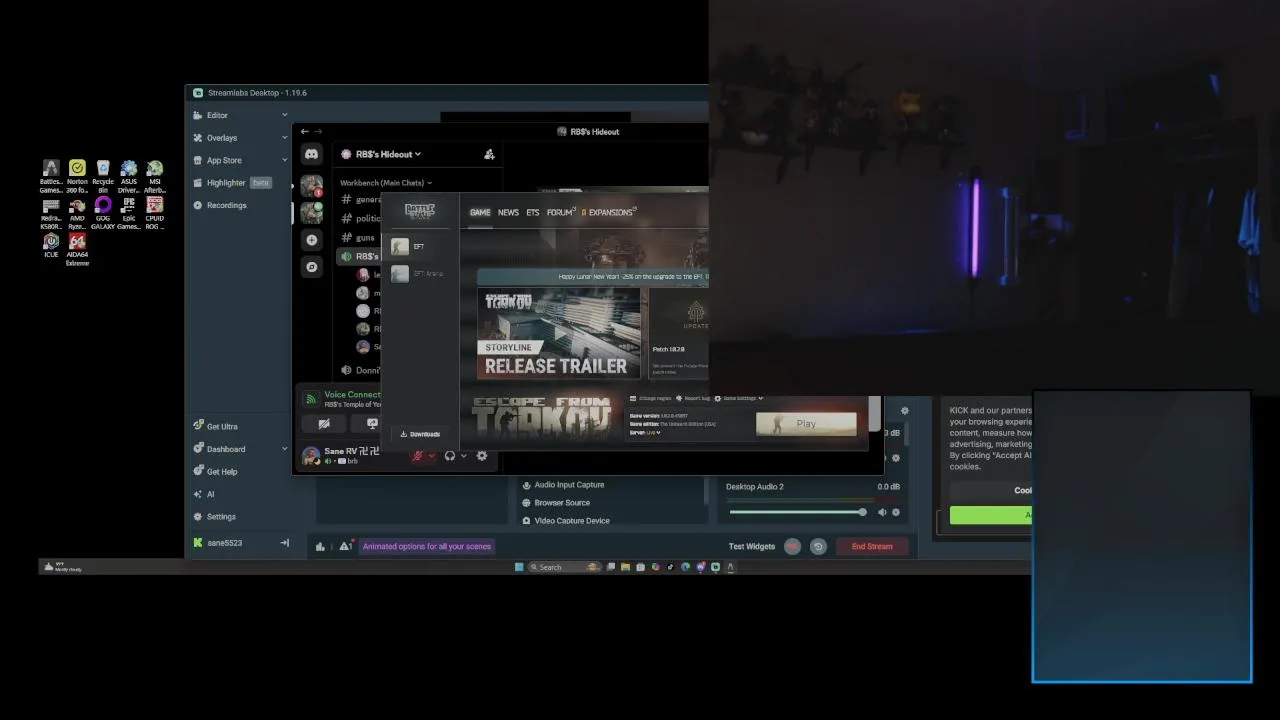Select NEWS tab in Tarkov launcher
Screen dimensions: 1280x720
pos(508,212)
